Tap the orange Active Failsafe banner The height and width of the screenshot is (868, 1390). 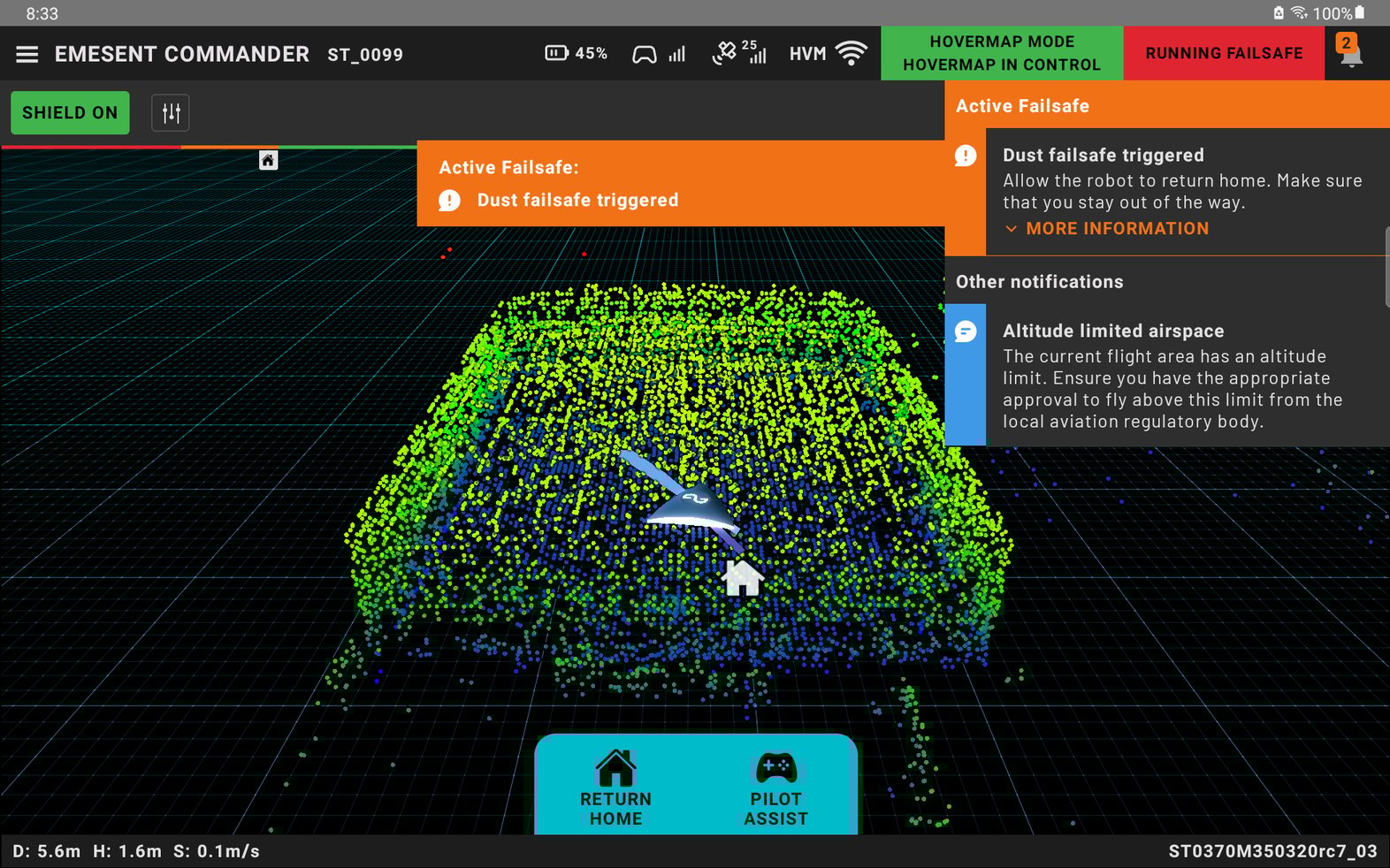coord(679,184)
